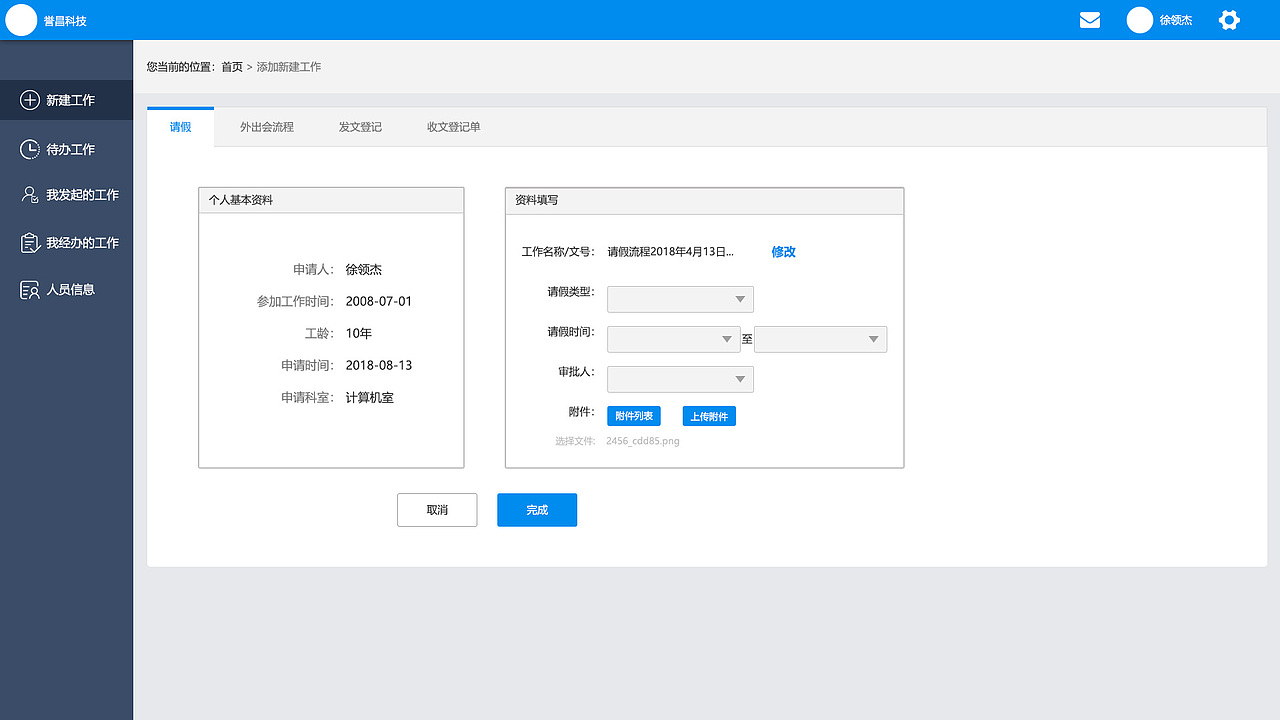Open the 新建工作 sidebar item

point(60,100)
